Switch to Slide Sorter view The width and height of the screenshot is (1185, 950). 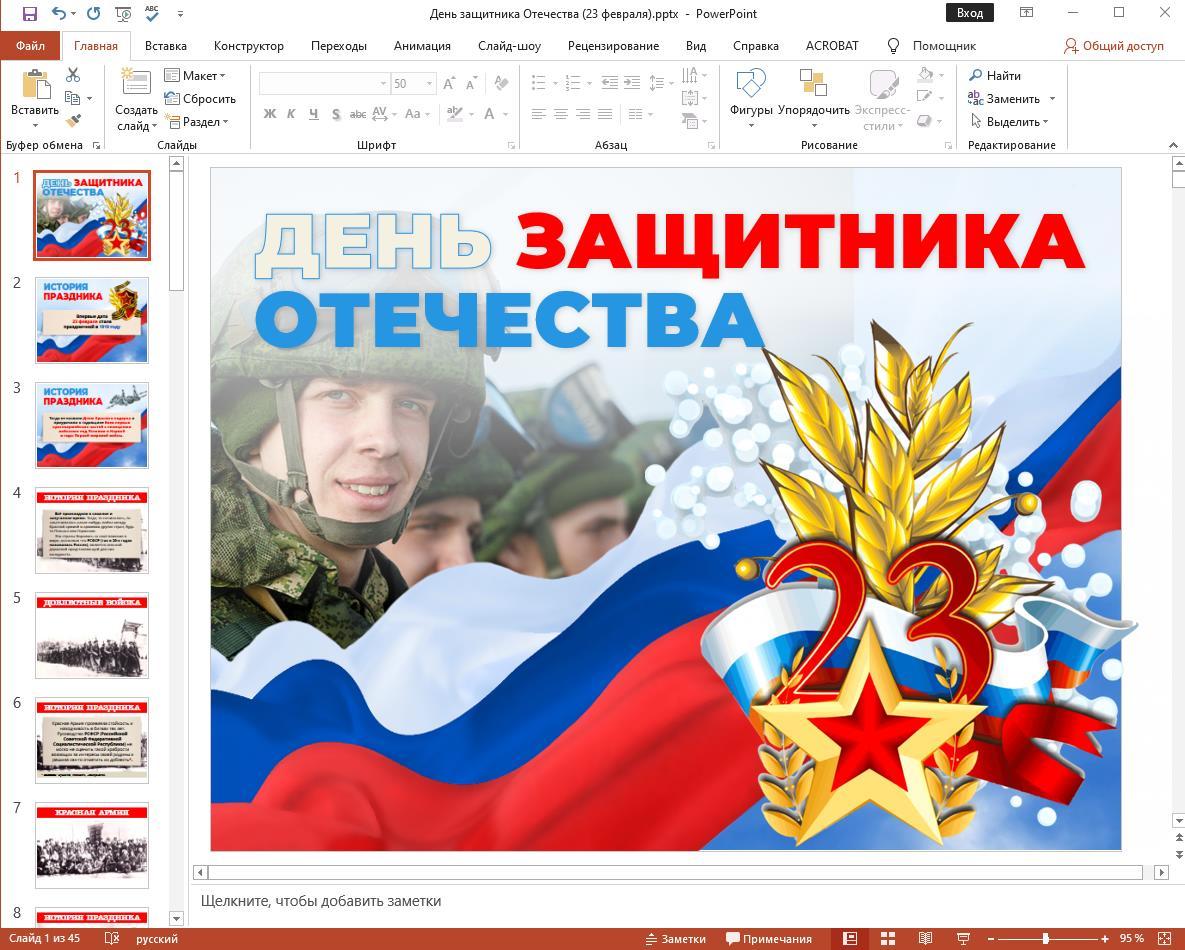pos(887,939)
